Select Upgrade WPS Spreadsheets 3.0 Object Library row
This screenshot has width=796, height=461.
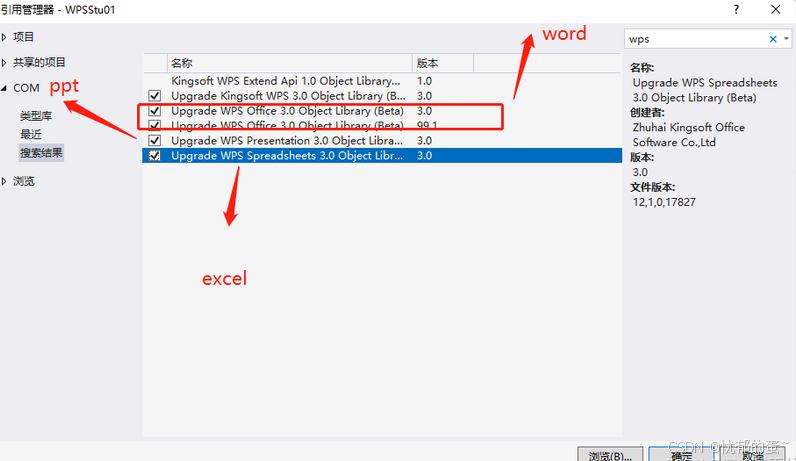tap(382, 155)
